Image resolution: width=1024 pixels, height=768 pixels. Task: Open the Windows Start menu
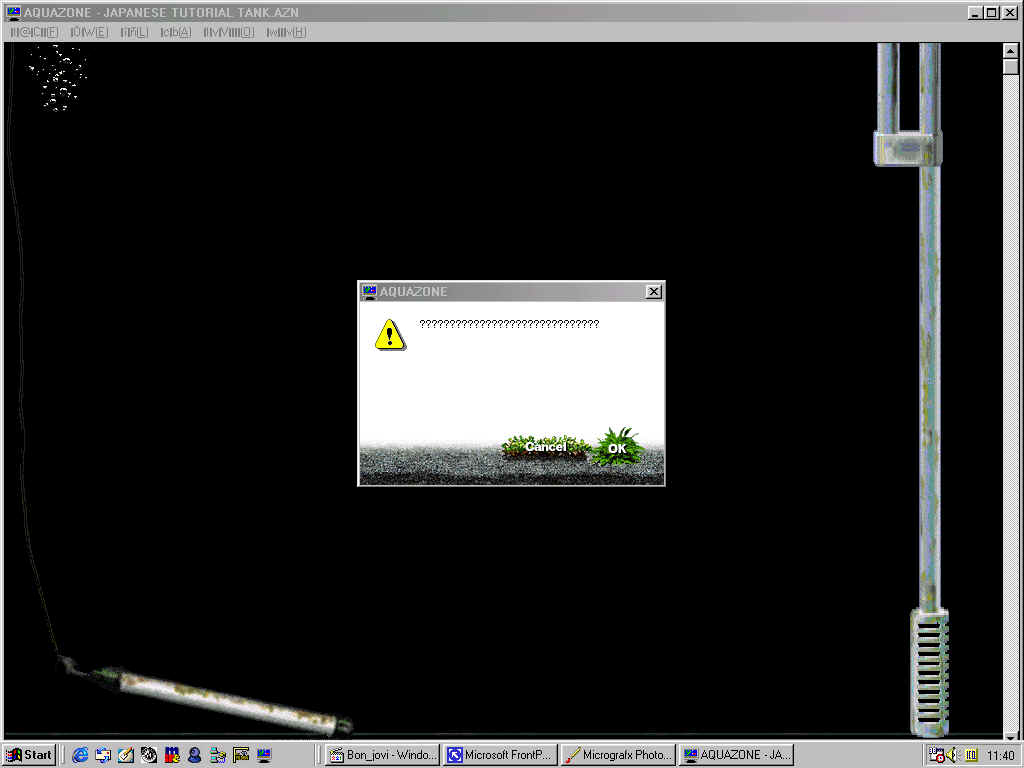pos(29,755)
